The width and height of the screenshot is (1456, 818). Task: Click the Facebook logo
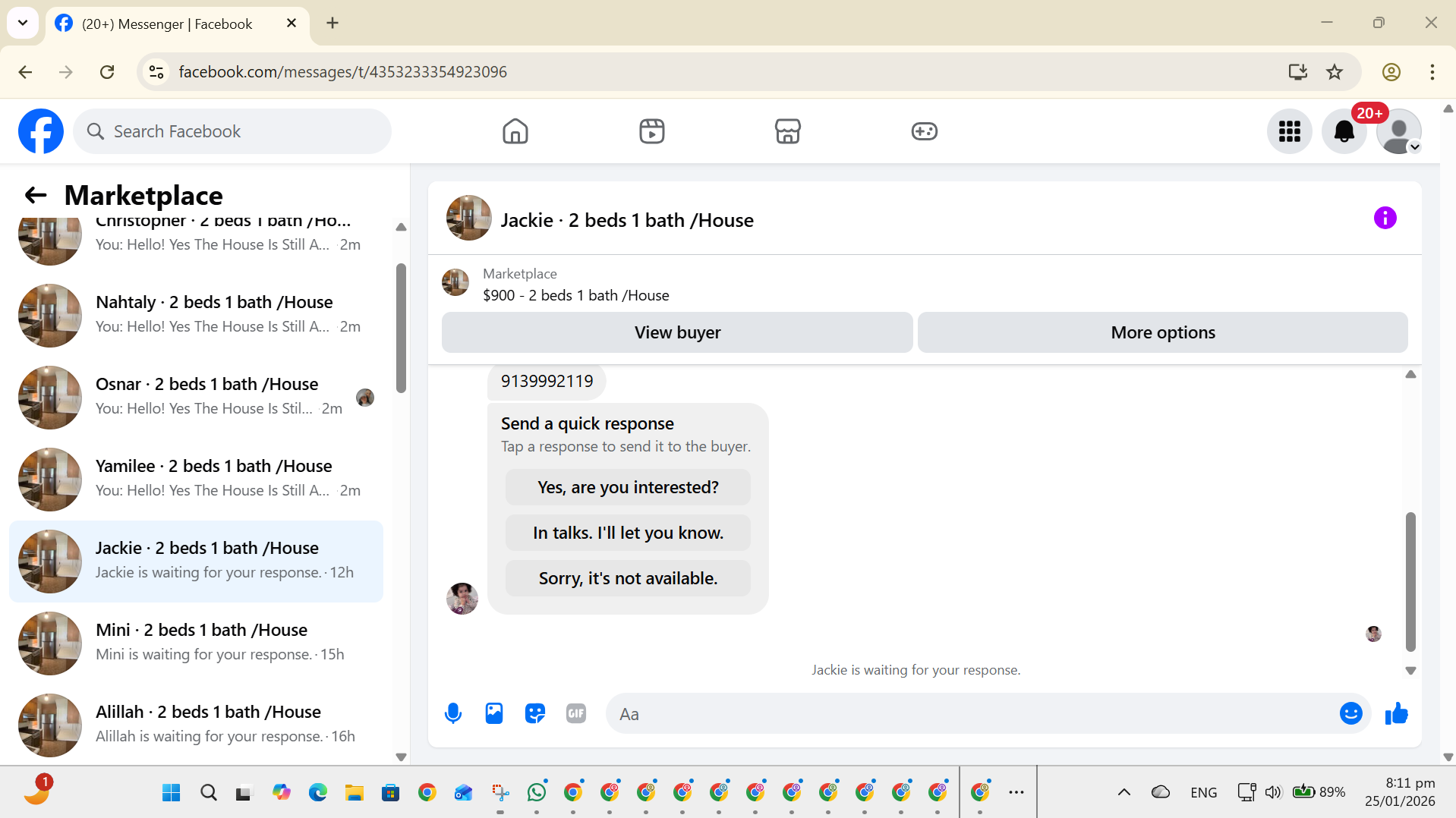[41, 131]
